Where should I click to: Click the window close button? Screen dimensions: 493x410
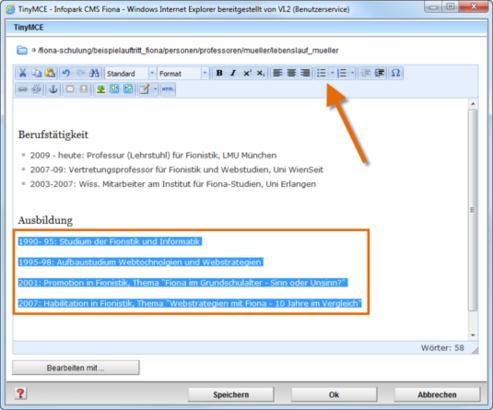point(473,6)
